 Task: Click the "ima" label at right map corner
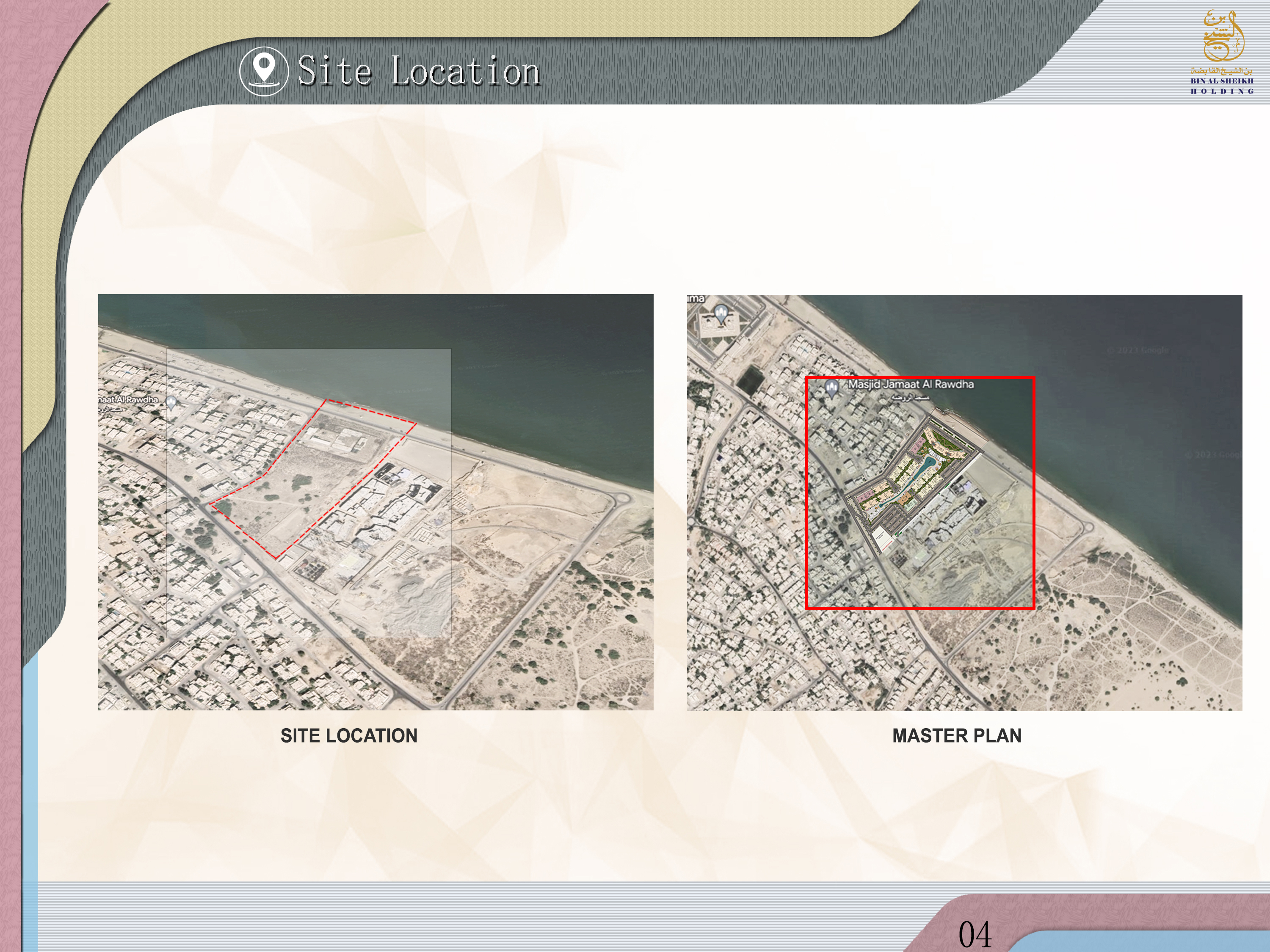click(696, 298)
